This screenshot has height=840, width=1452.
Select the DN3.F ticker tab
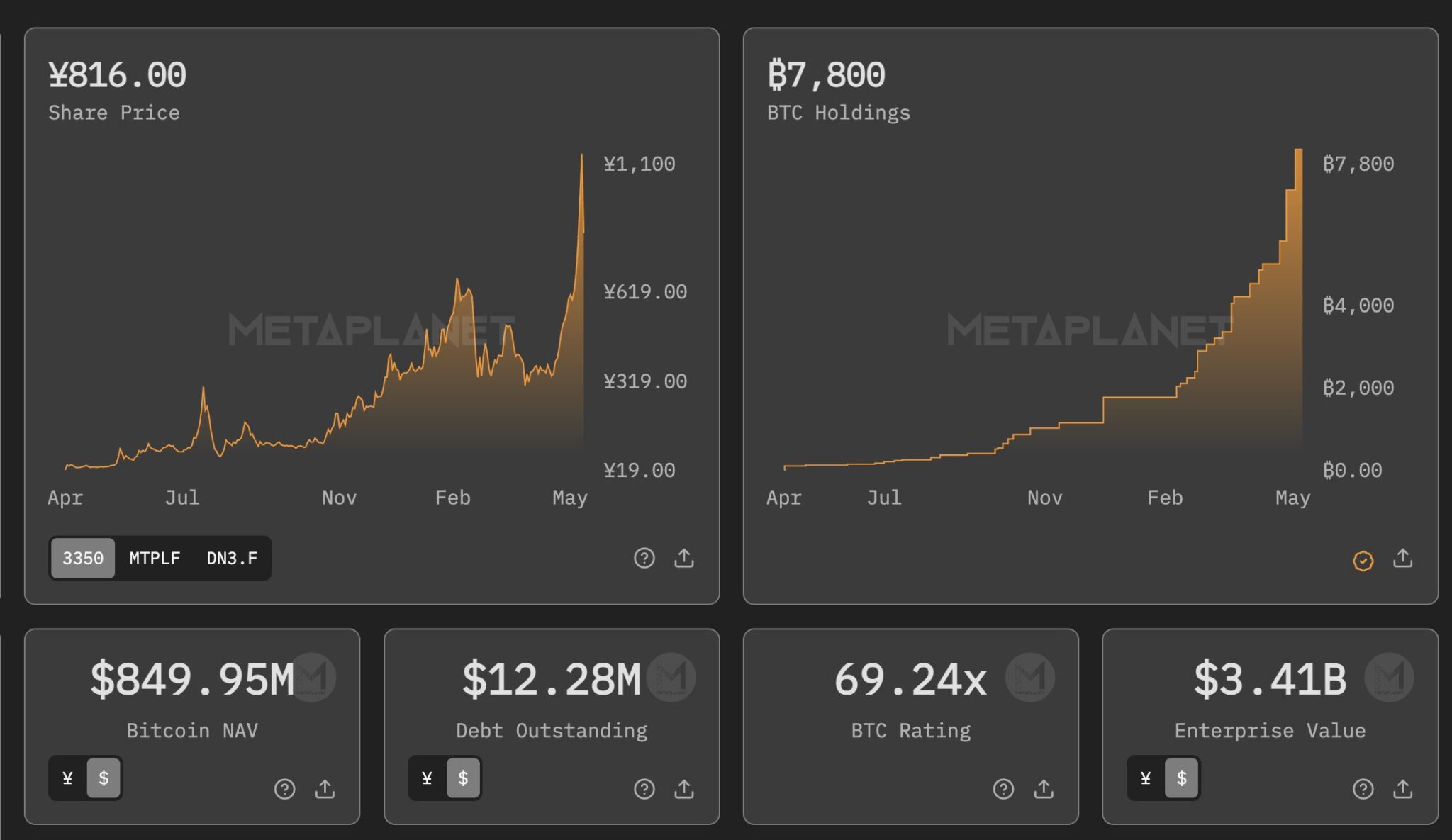(231, 559)
